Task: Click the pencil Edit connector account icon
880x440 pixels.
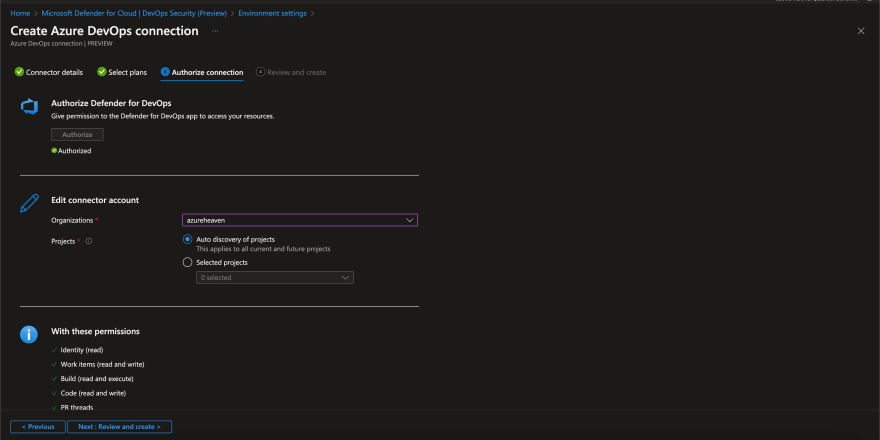Action: tap(29, 203)
